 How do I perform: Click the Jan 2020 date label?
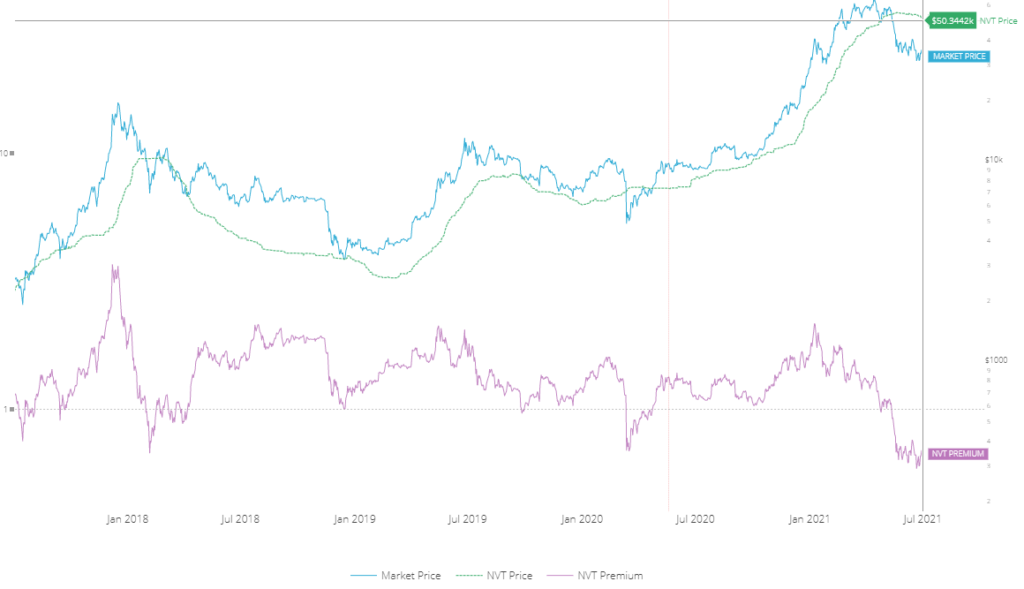[581, 519]
